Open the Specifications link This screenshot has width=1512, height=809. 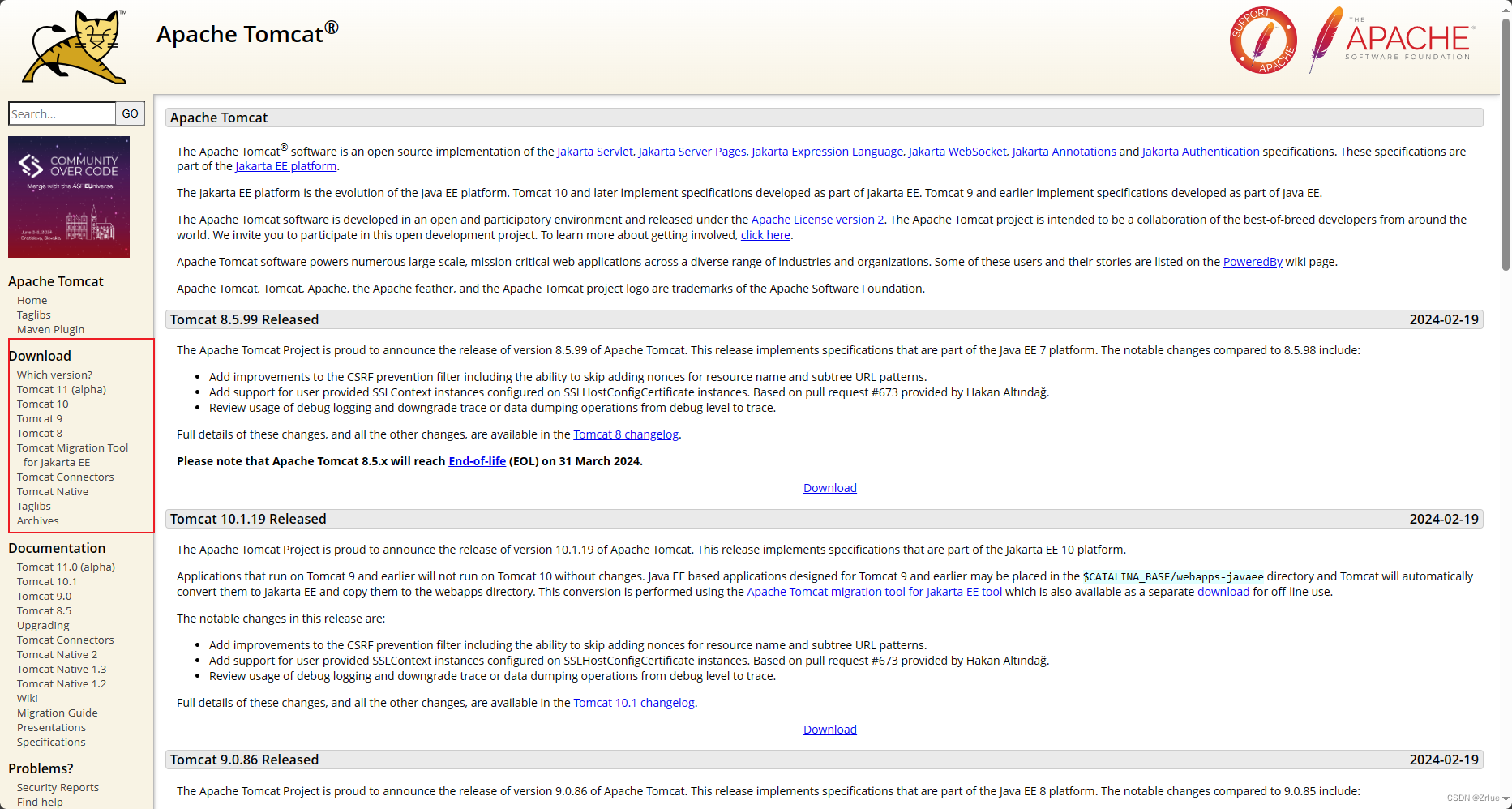(51, 743)
